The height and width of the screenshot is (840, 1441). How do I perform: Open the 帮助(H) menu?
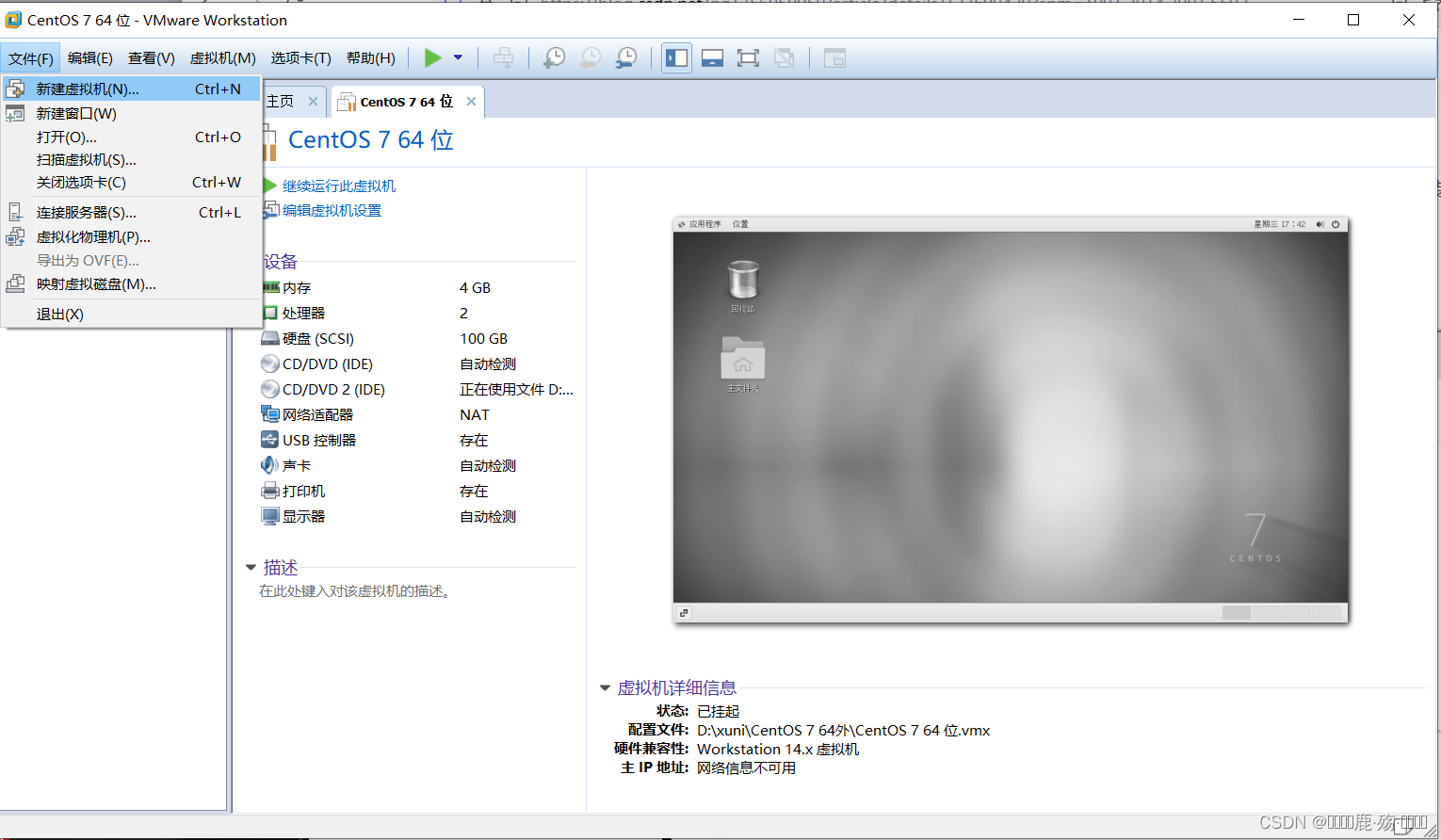(x=371, y=58)
